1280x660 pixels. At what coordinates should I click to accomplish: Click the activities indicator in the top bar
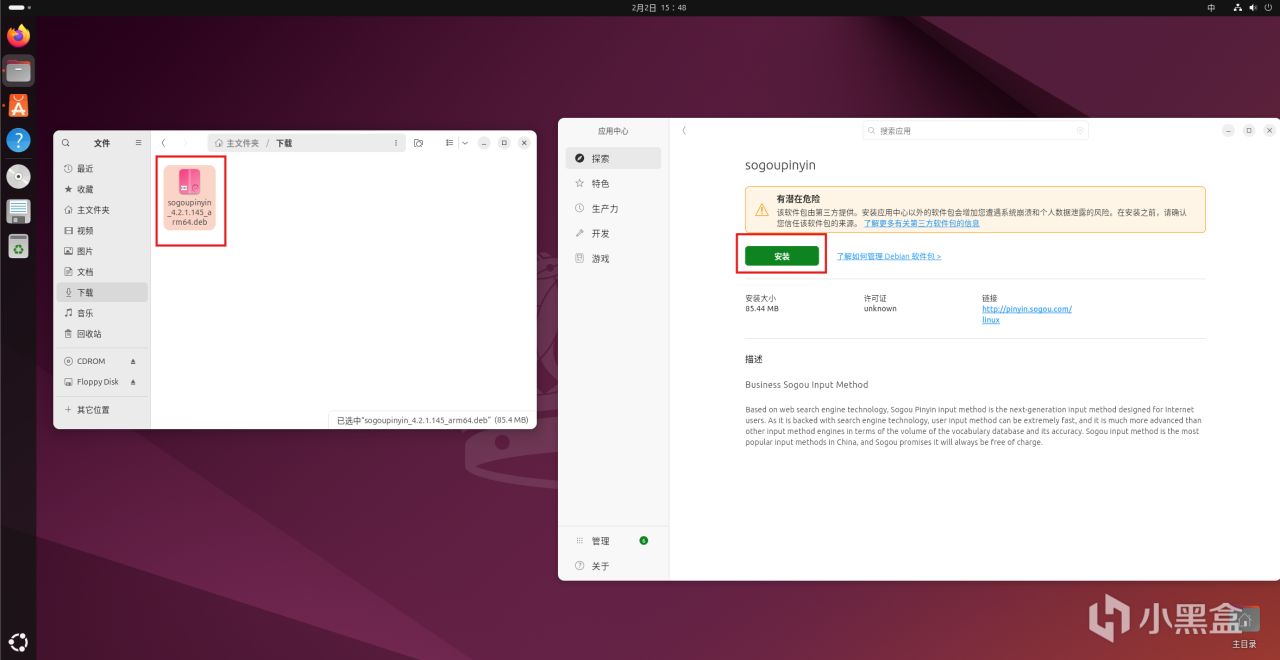(x=17, y=7)
